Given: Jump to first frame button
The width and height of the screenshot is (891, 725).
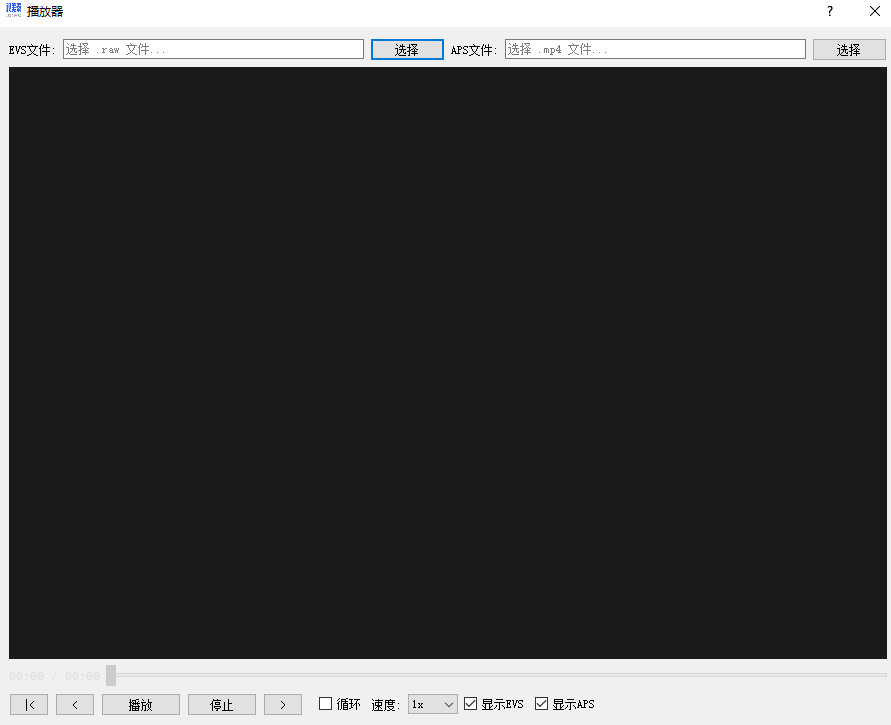Looking at the screenshot, I should click(29, 705).
